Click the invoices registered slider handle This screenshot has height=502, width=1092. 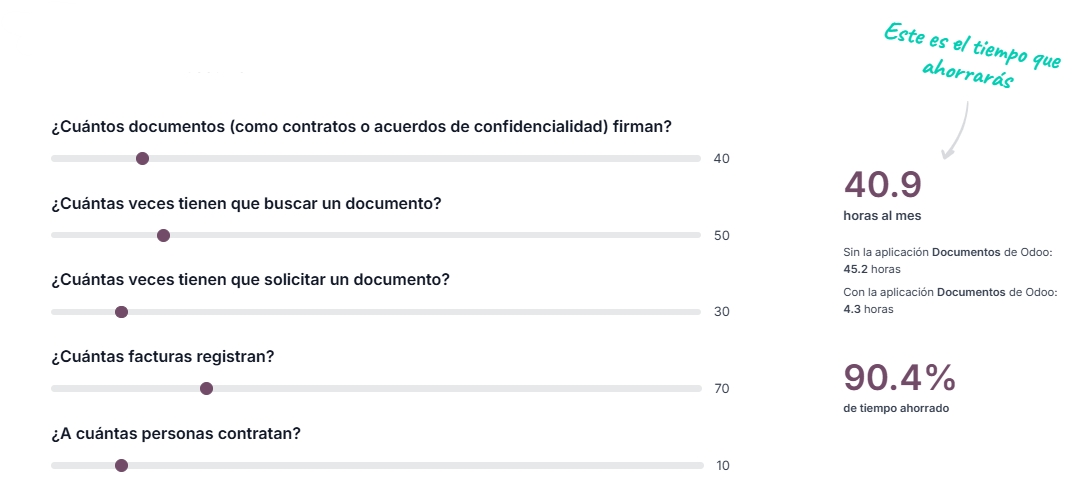(x=207, y=388)
